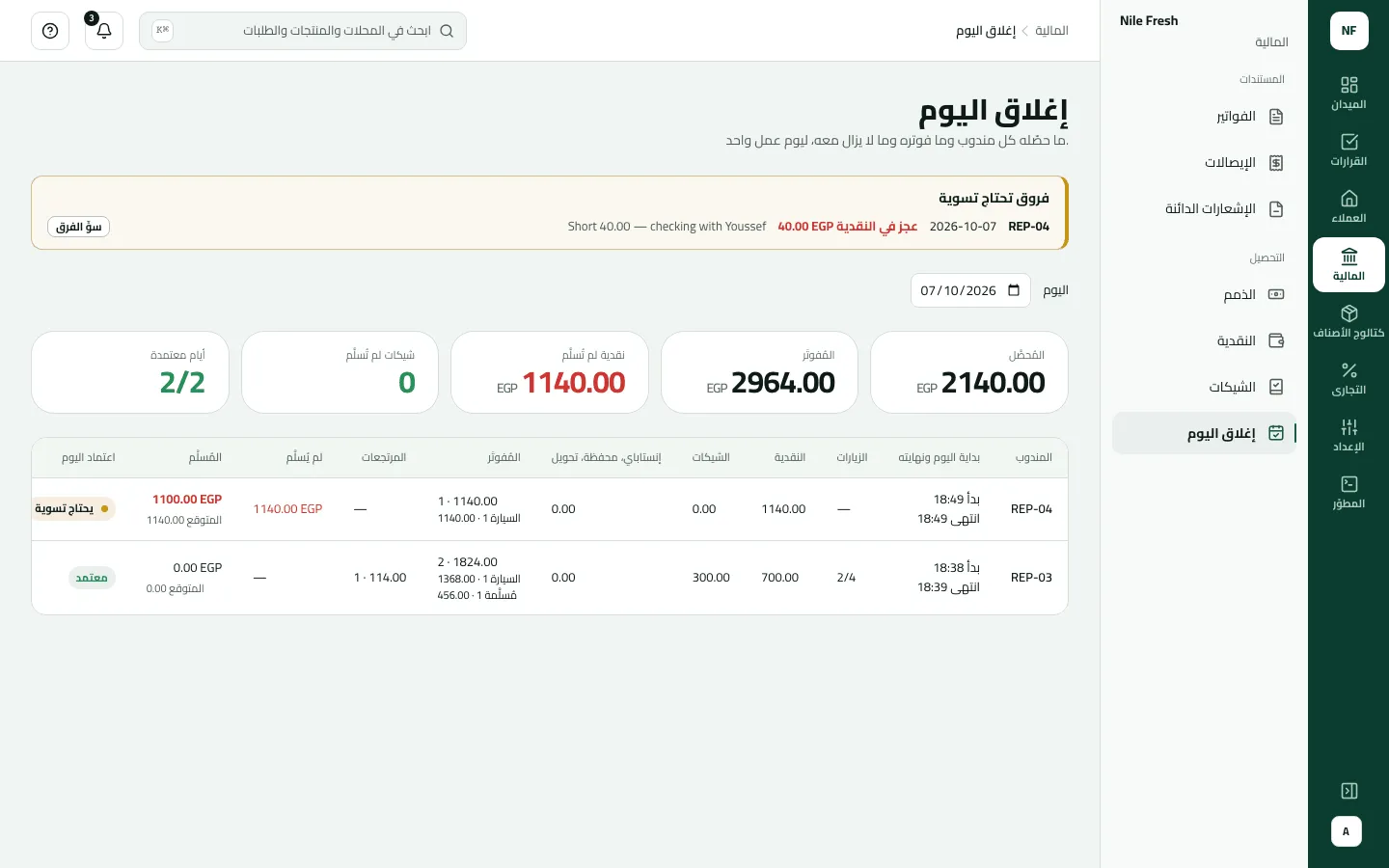Click the 1100.00 EGP delivered amount
The image size is (1389, 868).
pyautogui.click(x=187, y=500)
